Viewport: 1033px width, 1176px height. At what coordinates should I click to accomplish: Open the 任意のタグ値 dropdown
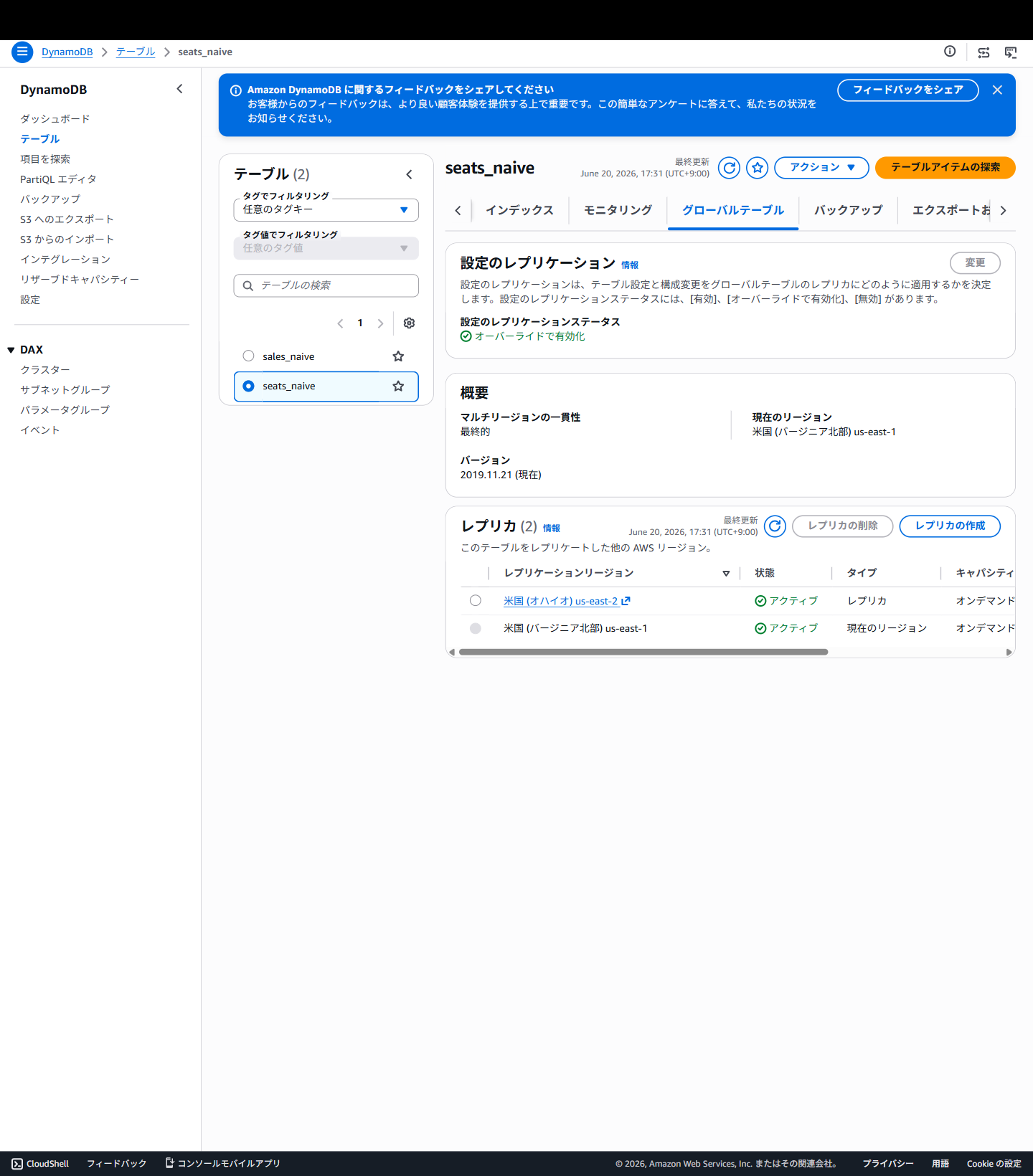click(326, 248)
